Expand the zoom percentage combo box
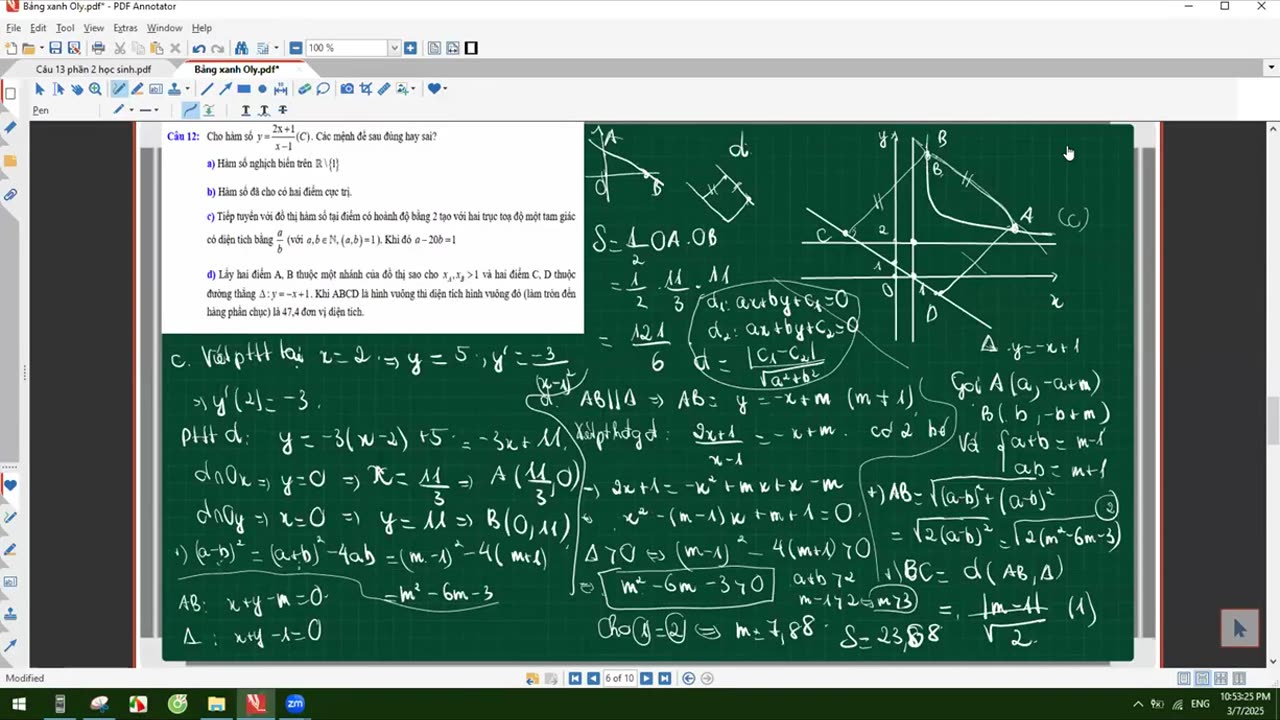This screenshot has height=720, width=1280. [x=394, y=48]
